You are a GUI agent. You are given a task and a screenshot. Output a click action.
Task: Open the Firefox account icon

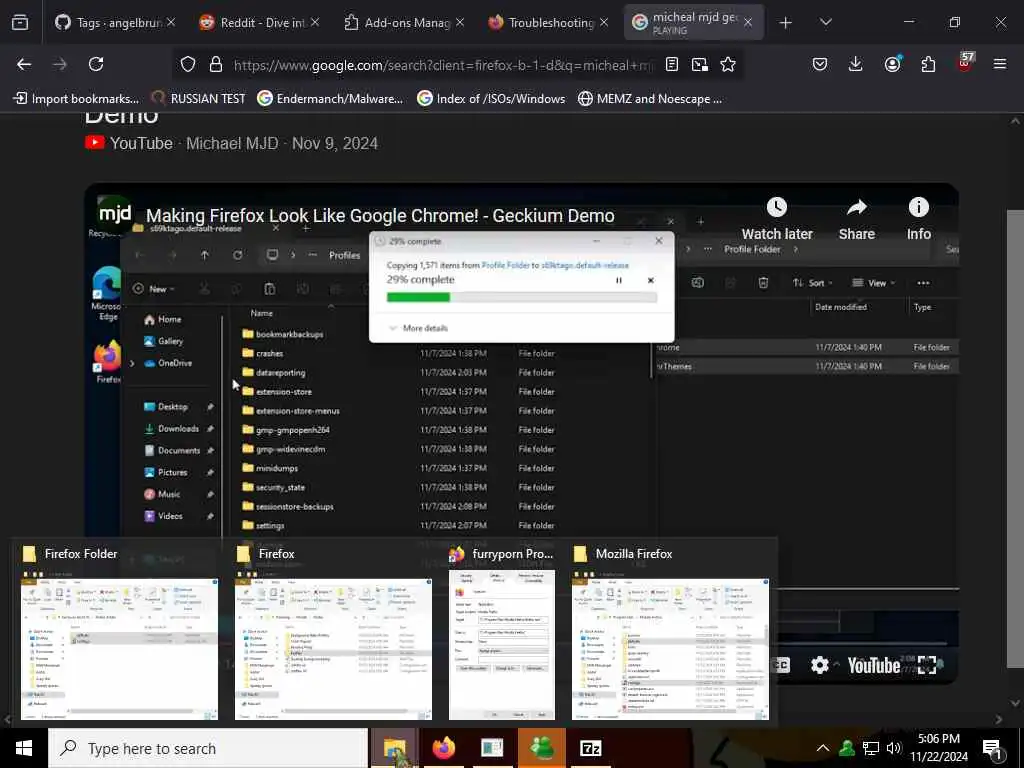point(892,64)
